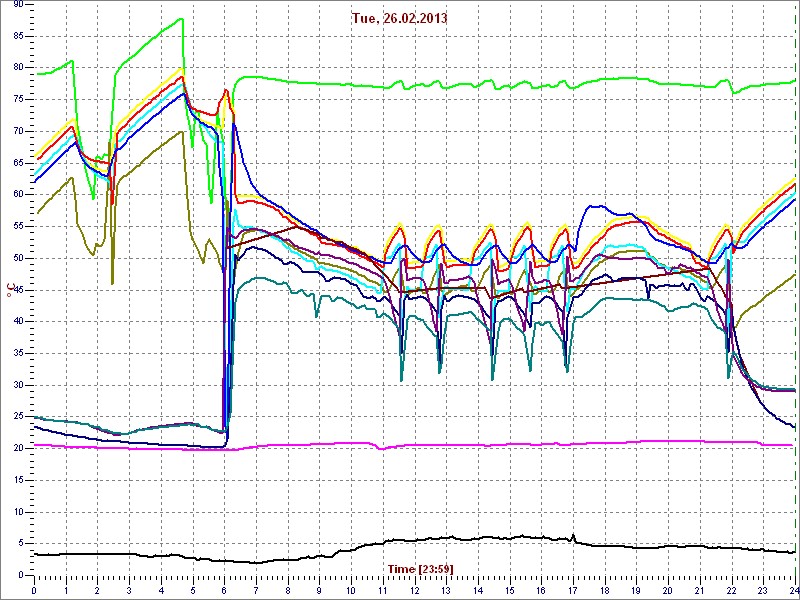
Task: Choose hour 14 on the time axis
Action: (x=478, y=590)
